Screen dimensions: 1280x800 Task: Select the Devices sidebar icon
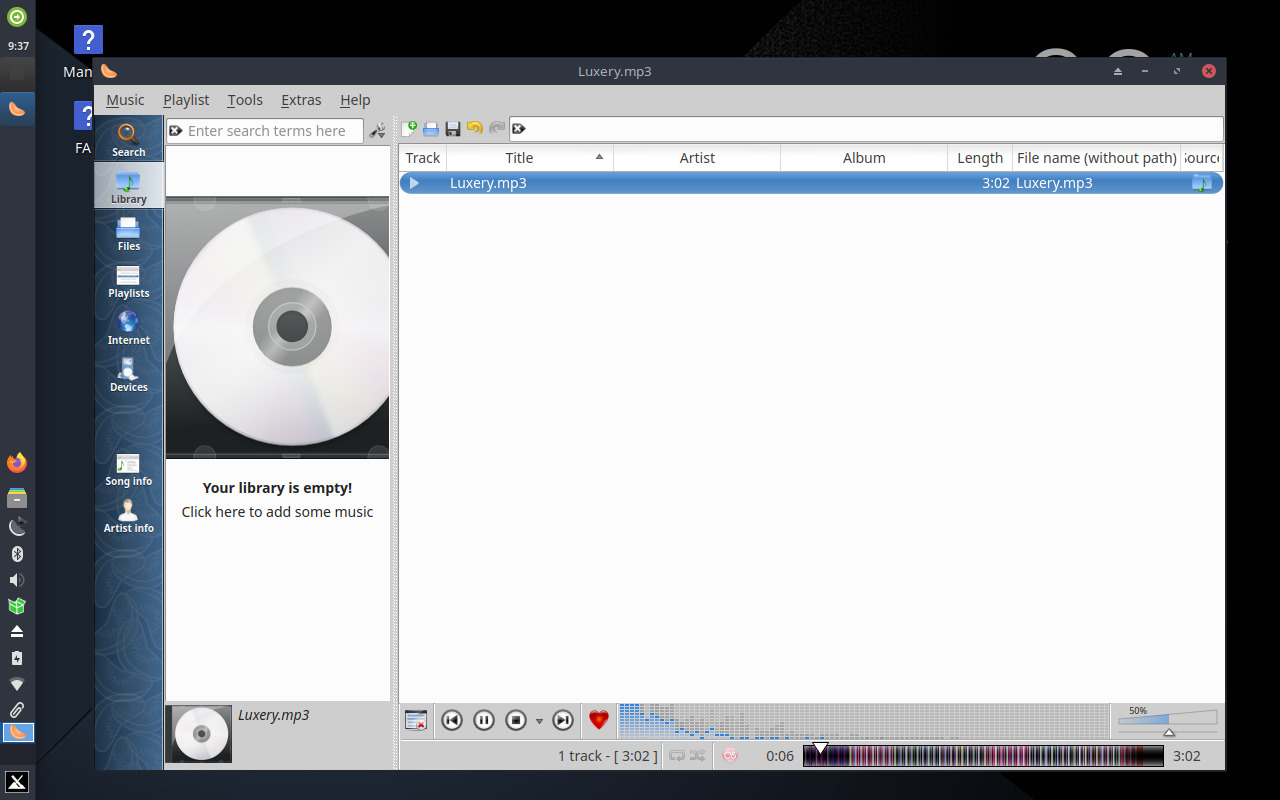pos(128,374)
